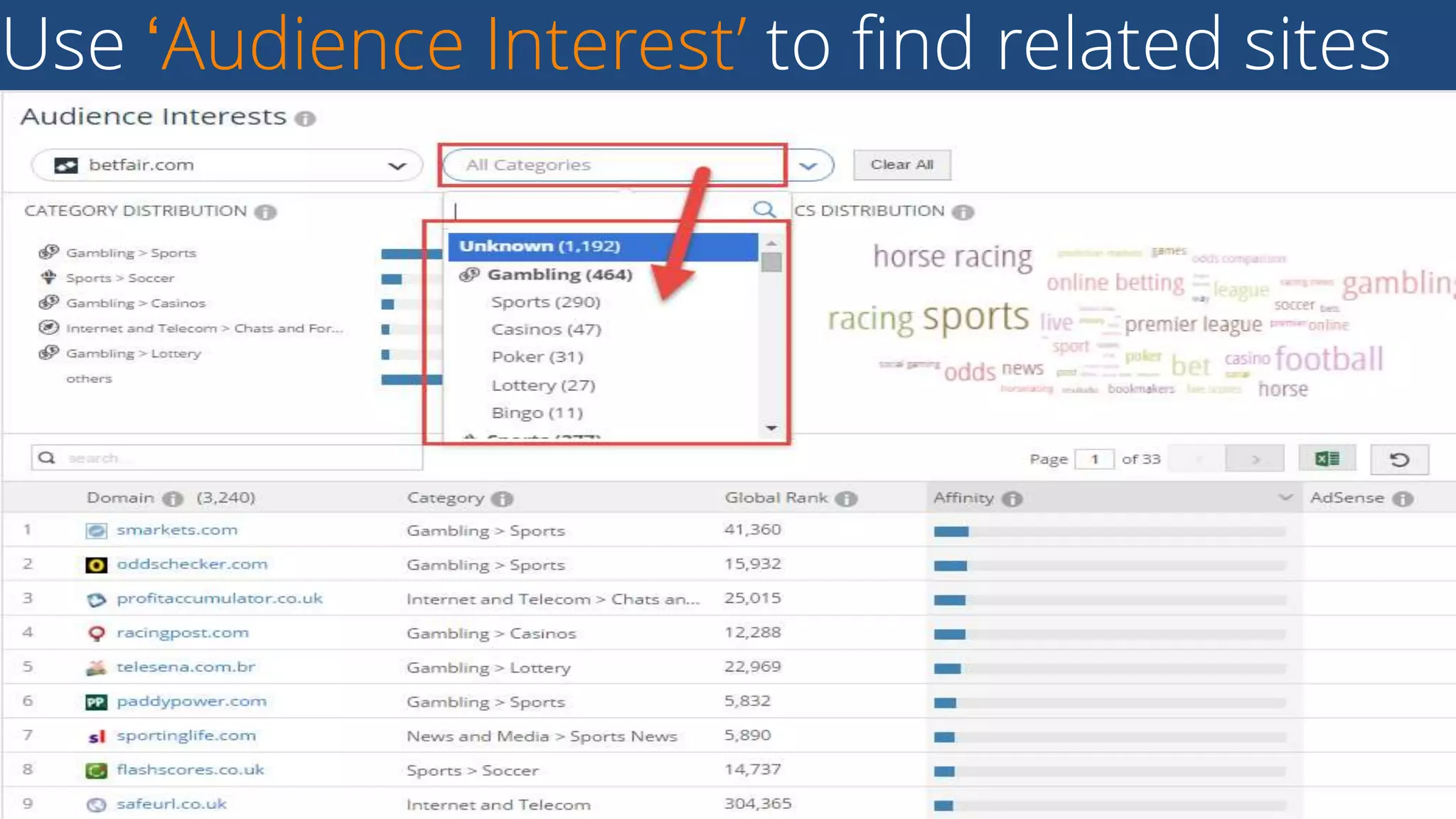Viewport: 1456px width, 819px height.
Task: Choose Lottery (27) subcategory
Action: point(543,385)
